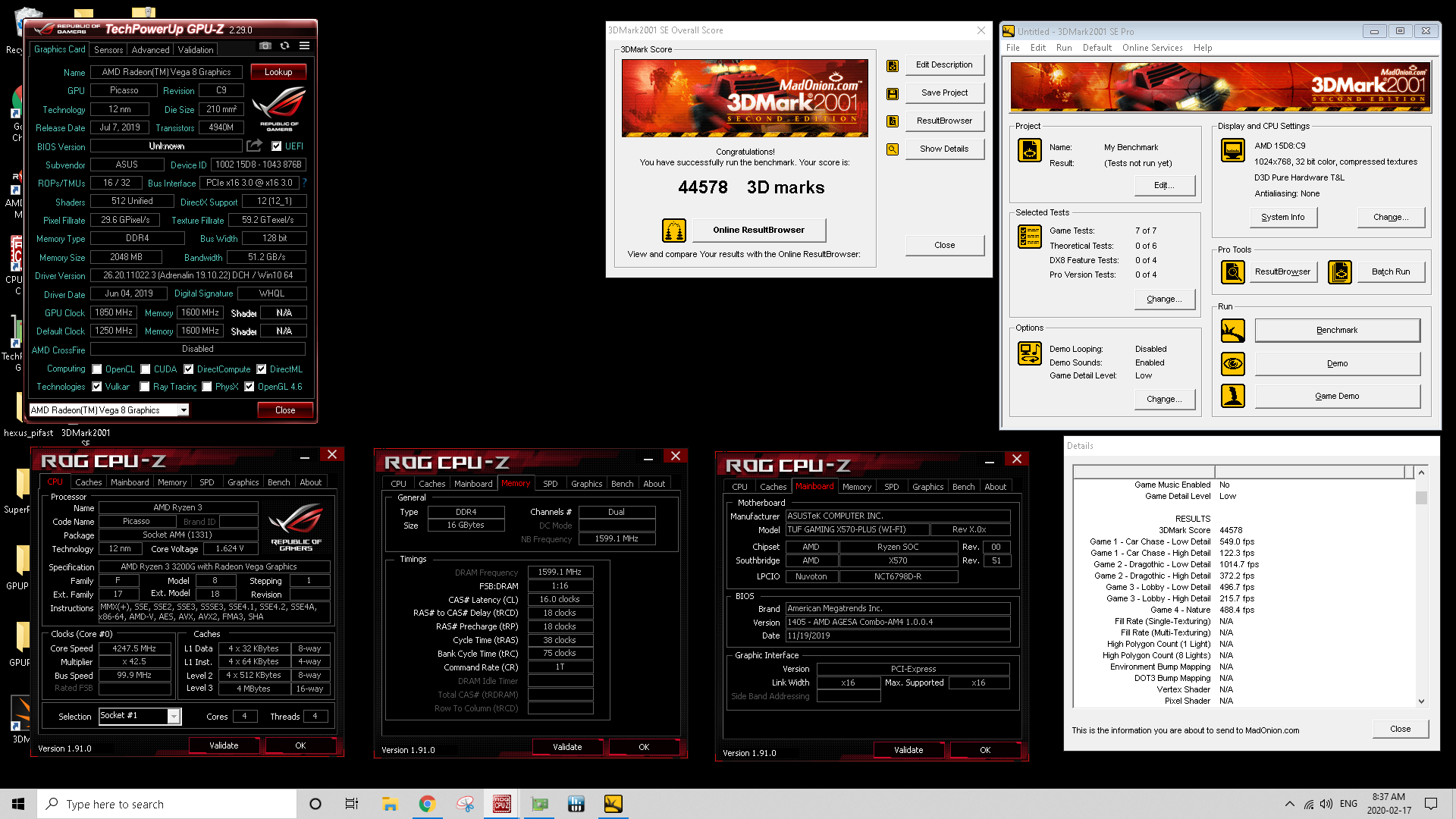Click the Details list scroll down arrow
Image resolution: width=1456 pixels, height=819 pixels.
[1421, 701]
